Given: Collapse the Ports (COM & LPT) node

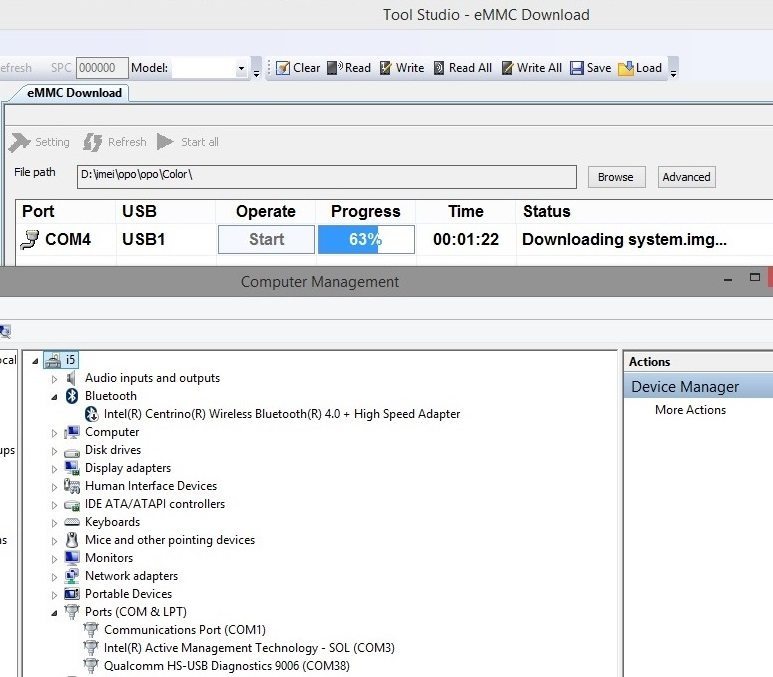Looking at the screenshot, I should click(55, 612).
